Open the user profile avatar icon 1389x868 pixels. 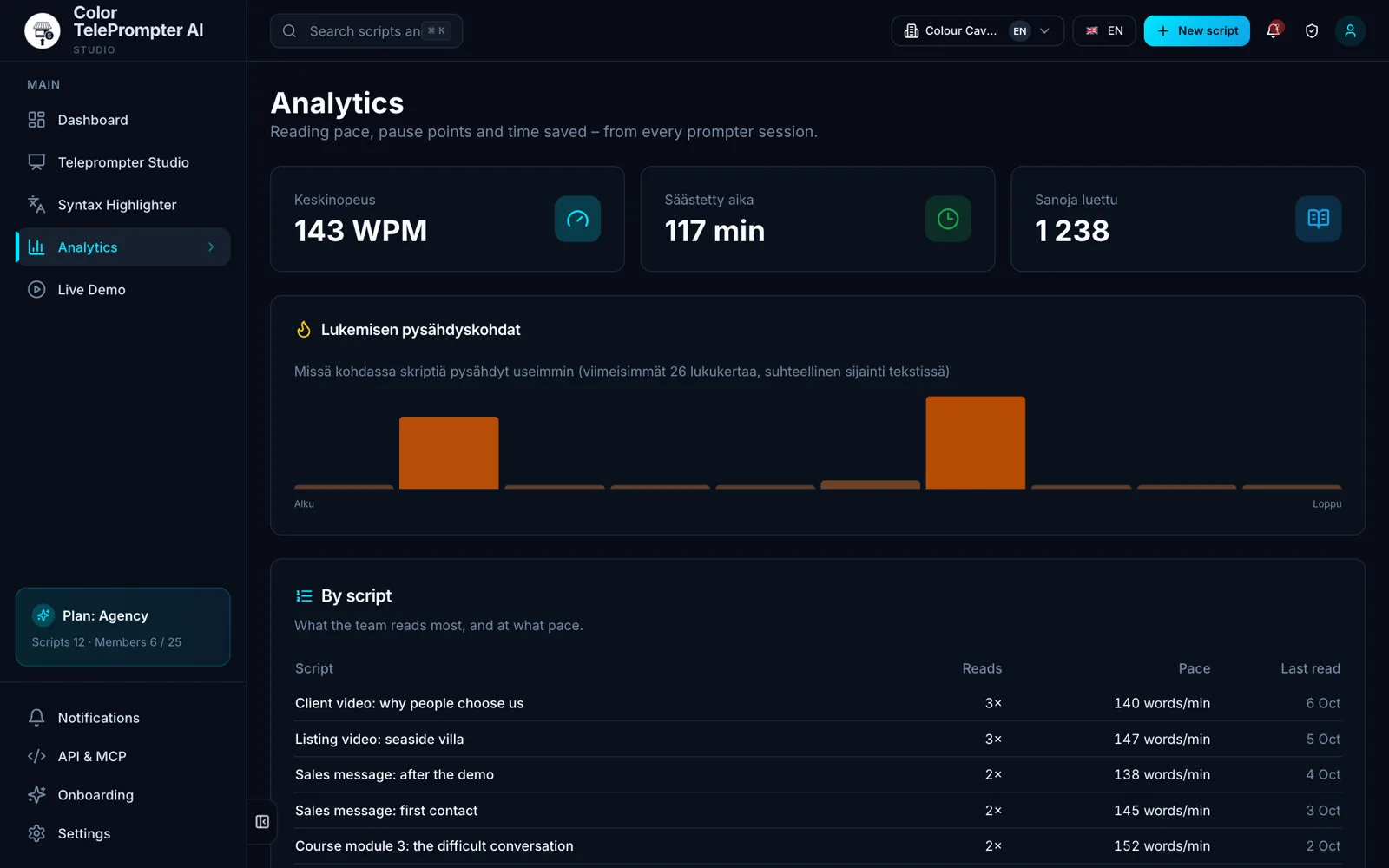click(x=1350, y=30)
